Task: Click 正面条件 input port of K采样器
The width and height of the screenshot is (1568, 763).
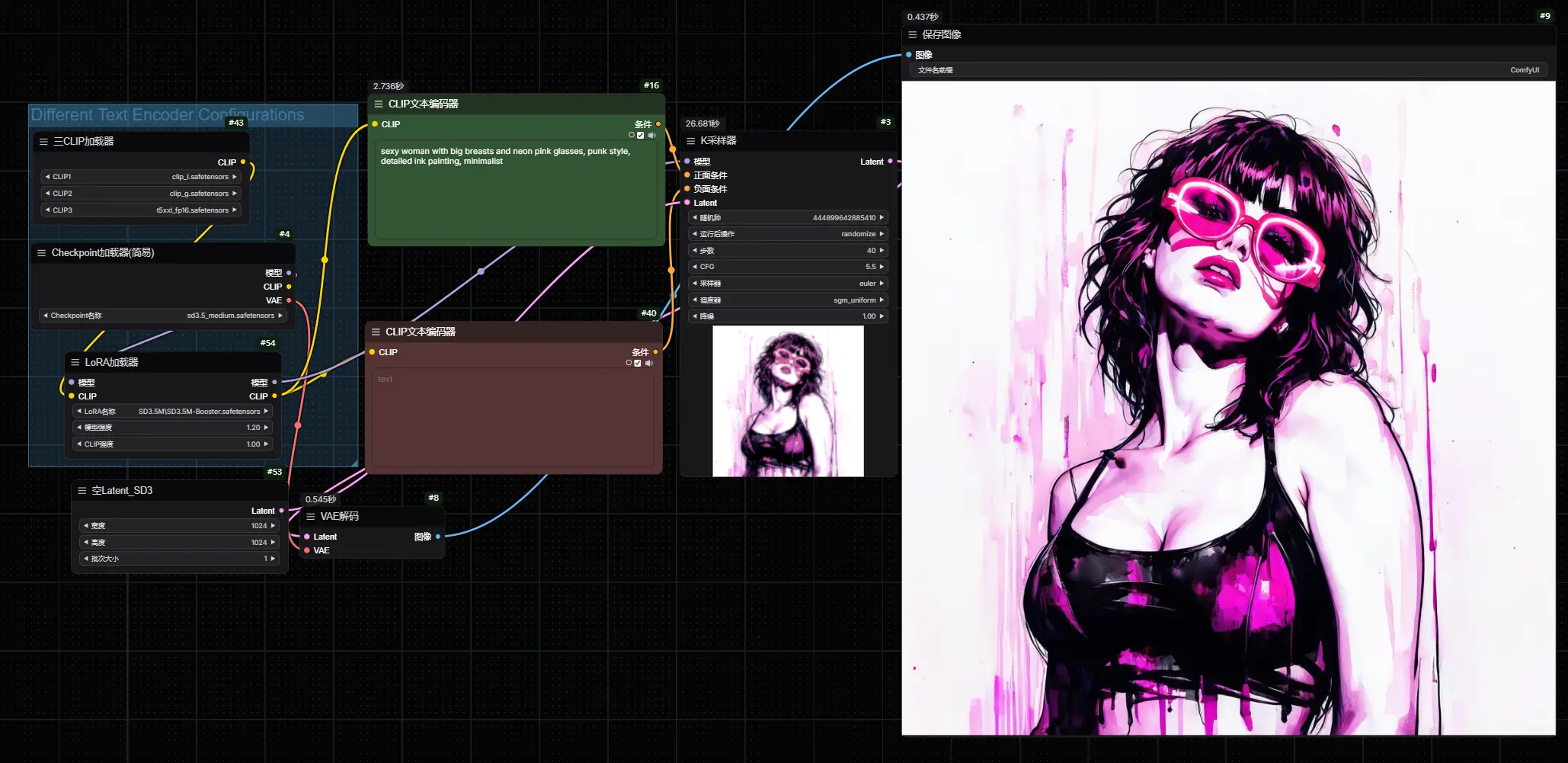Action: tap(687, 175)
